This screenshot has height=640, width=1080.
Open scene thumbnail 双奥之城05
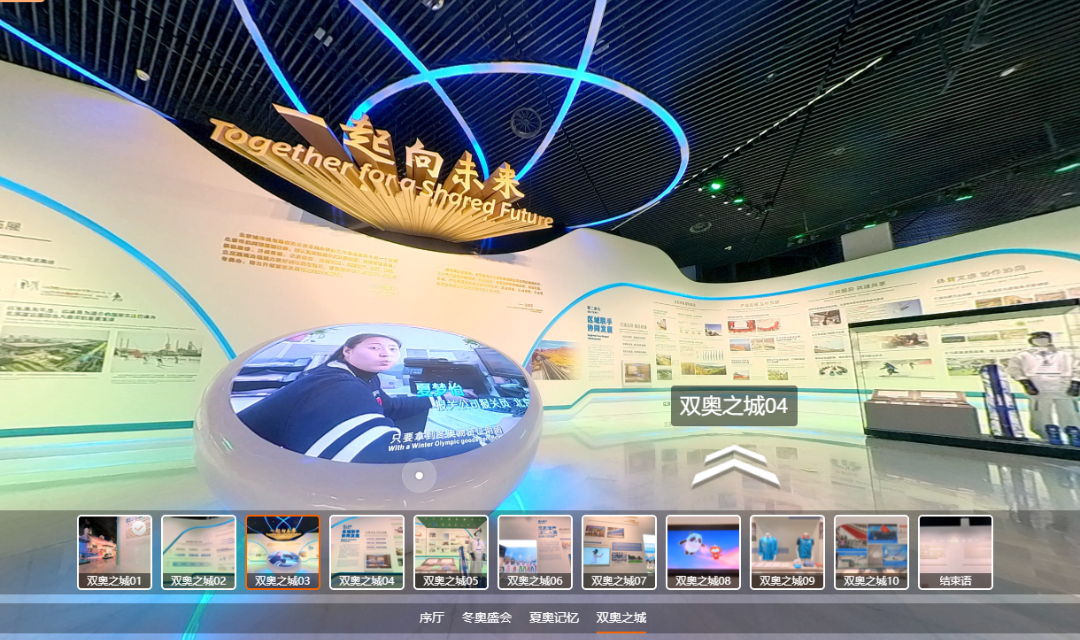tap(451, 551)
